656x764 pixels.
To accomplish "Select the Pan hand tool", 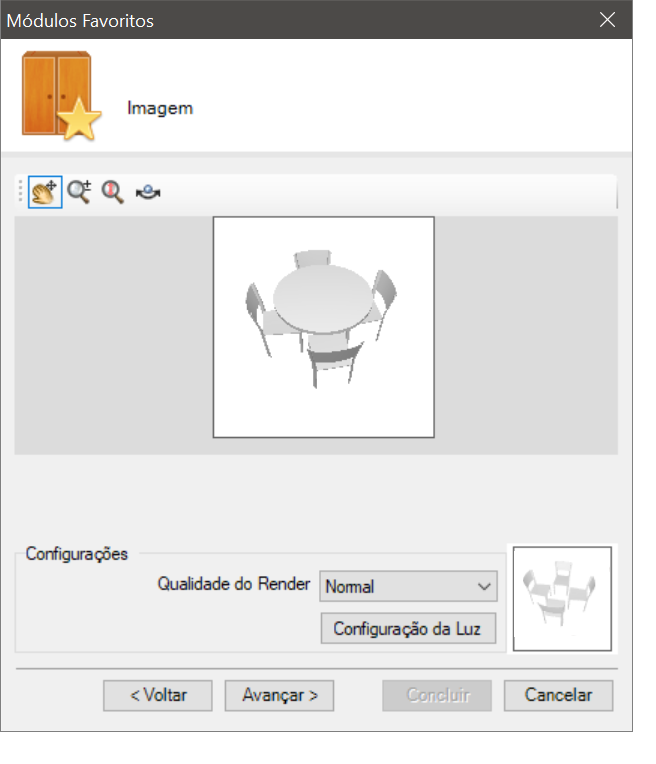I will [45, 192].
